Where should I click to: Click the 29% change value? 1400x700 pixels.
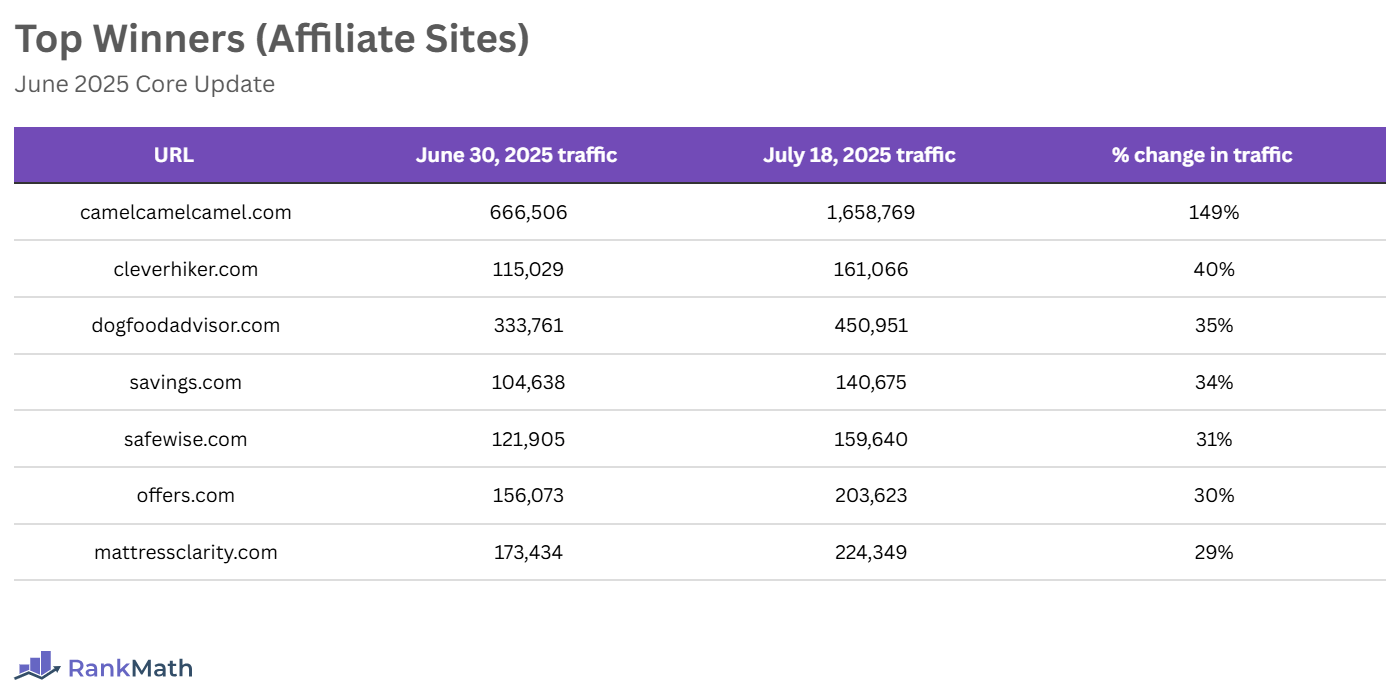pos(1215,552)
